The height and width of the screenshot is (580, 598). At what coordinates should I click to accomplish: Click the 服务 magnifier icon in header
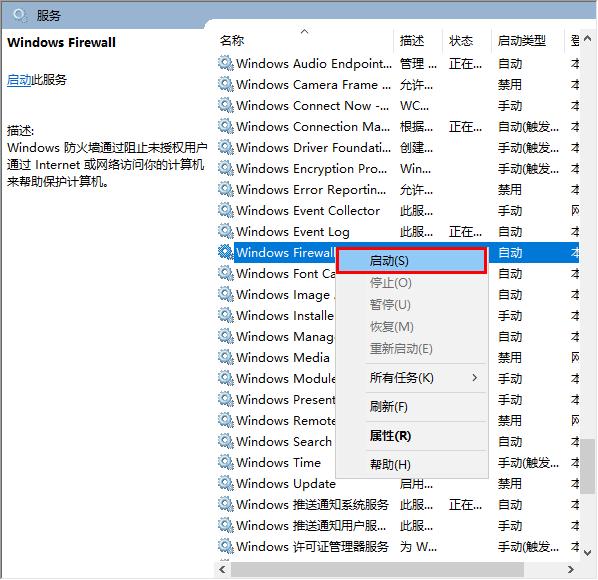[19, 15]
